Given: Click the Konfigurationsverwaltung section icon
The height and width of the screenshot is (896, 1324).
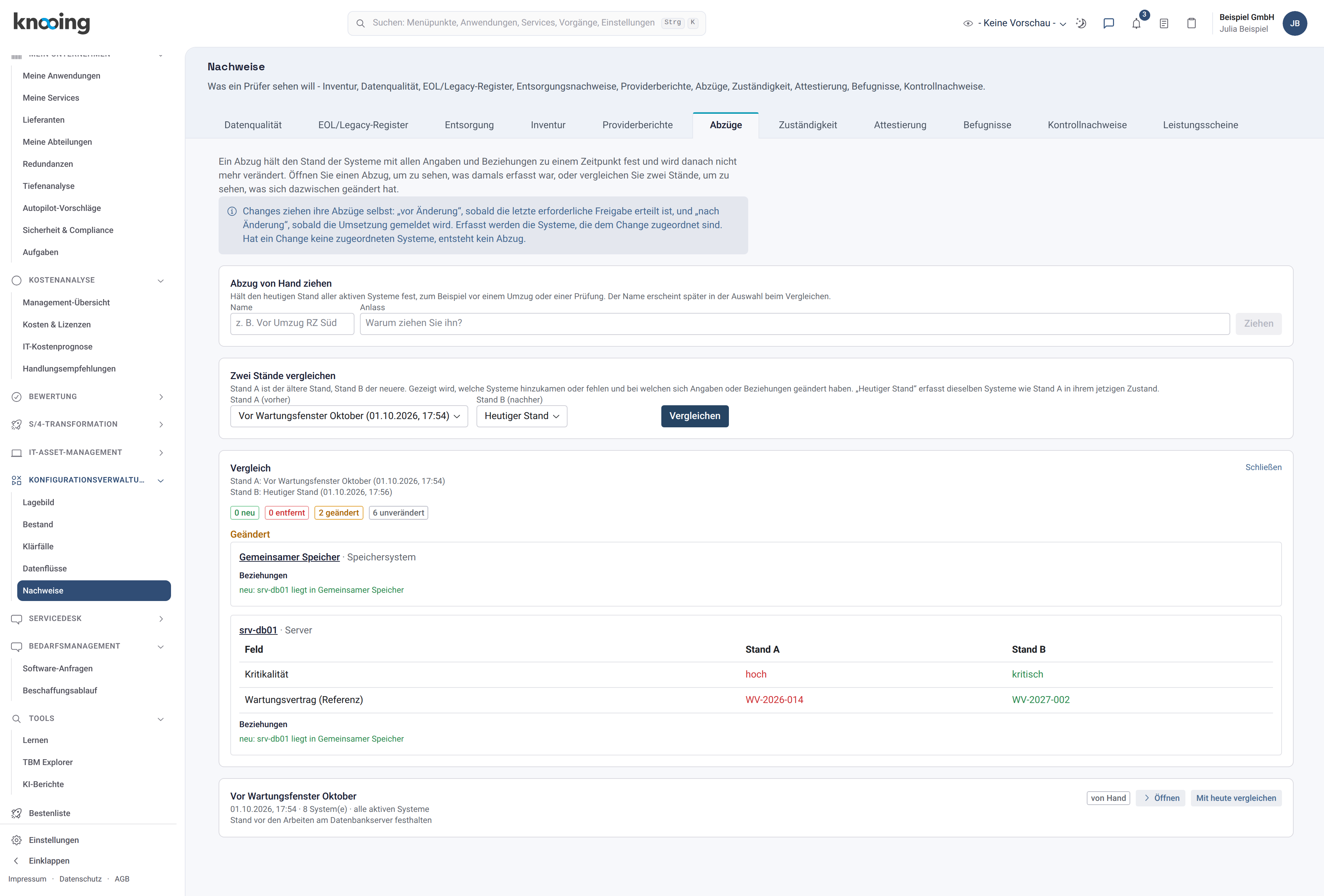Looking at the screenshot, I should [17, 480].
